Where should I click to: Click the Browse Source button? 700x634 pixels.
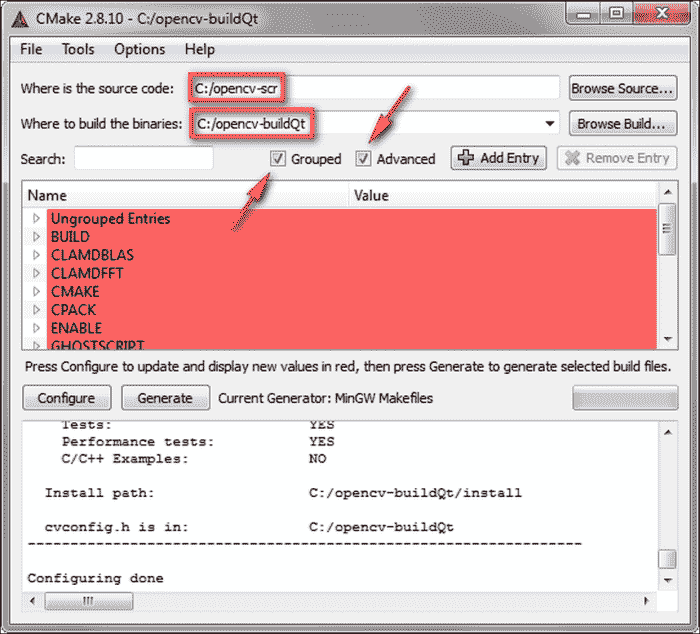click(x=623, y=88)
